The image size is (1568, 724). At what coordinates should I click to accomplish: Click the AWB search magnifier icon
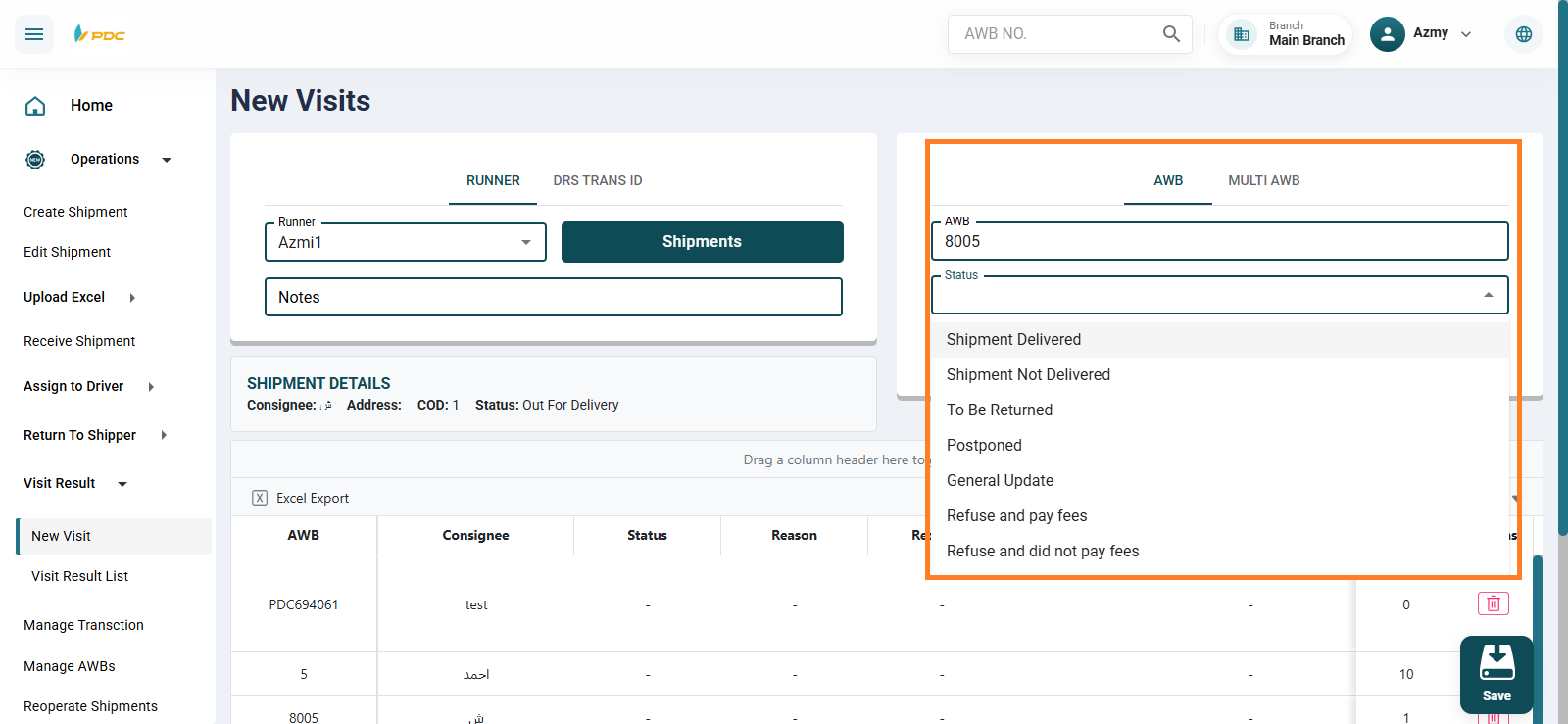tap(1171, 34)
